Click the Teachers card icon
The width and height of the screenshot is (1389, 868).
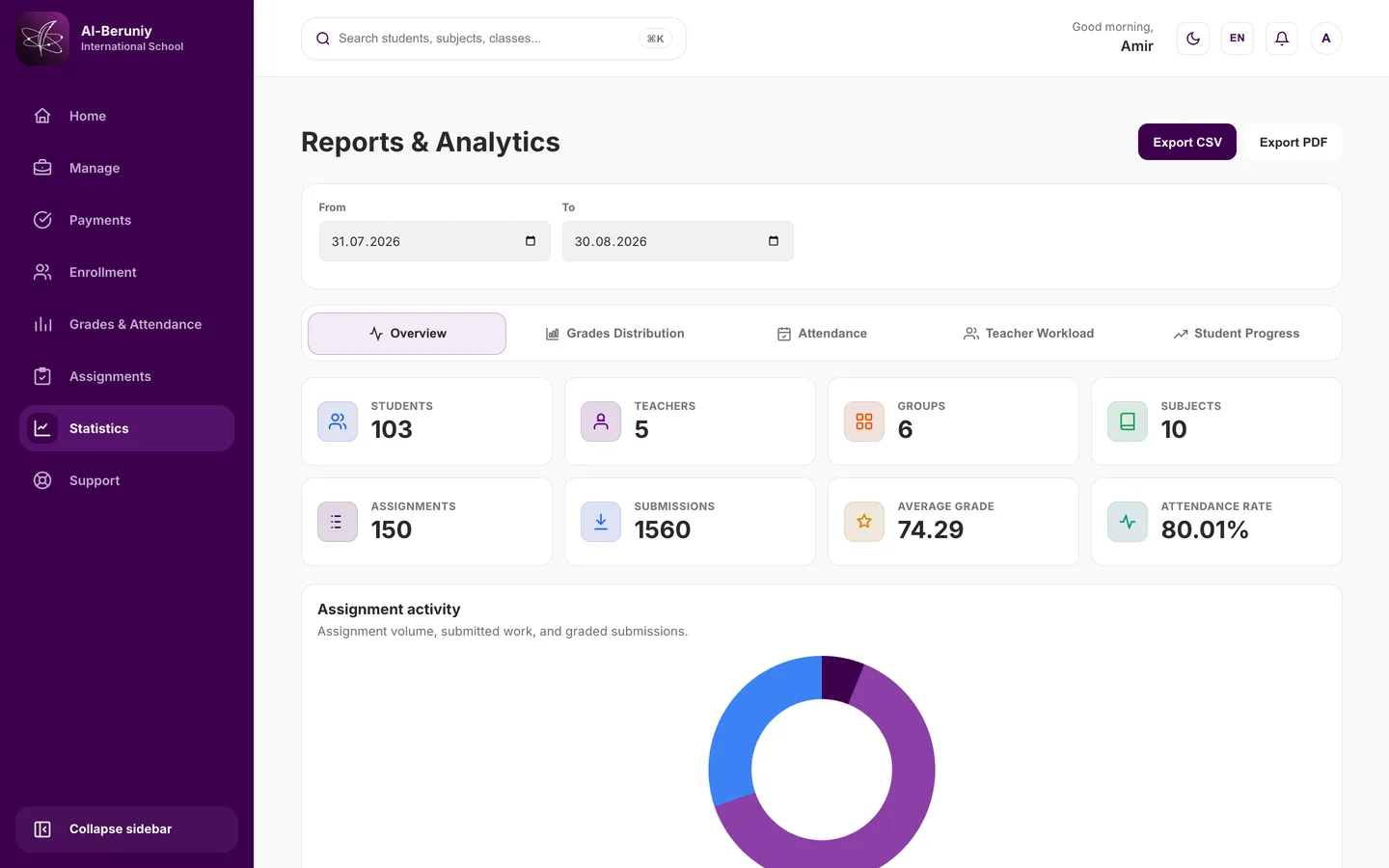(x=601, y=421)
